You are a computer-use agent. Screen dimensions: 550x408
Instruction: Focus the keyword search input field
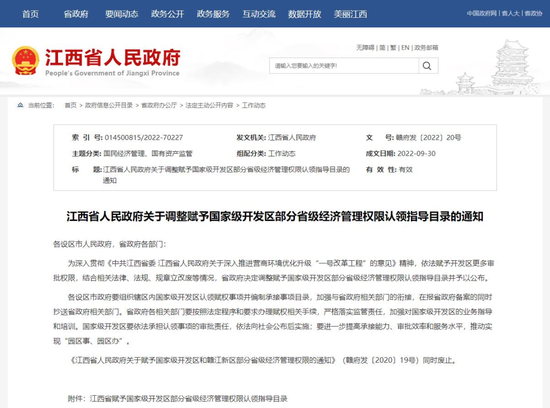coord(344,66)
